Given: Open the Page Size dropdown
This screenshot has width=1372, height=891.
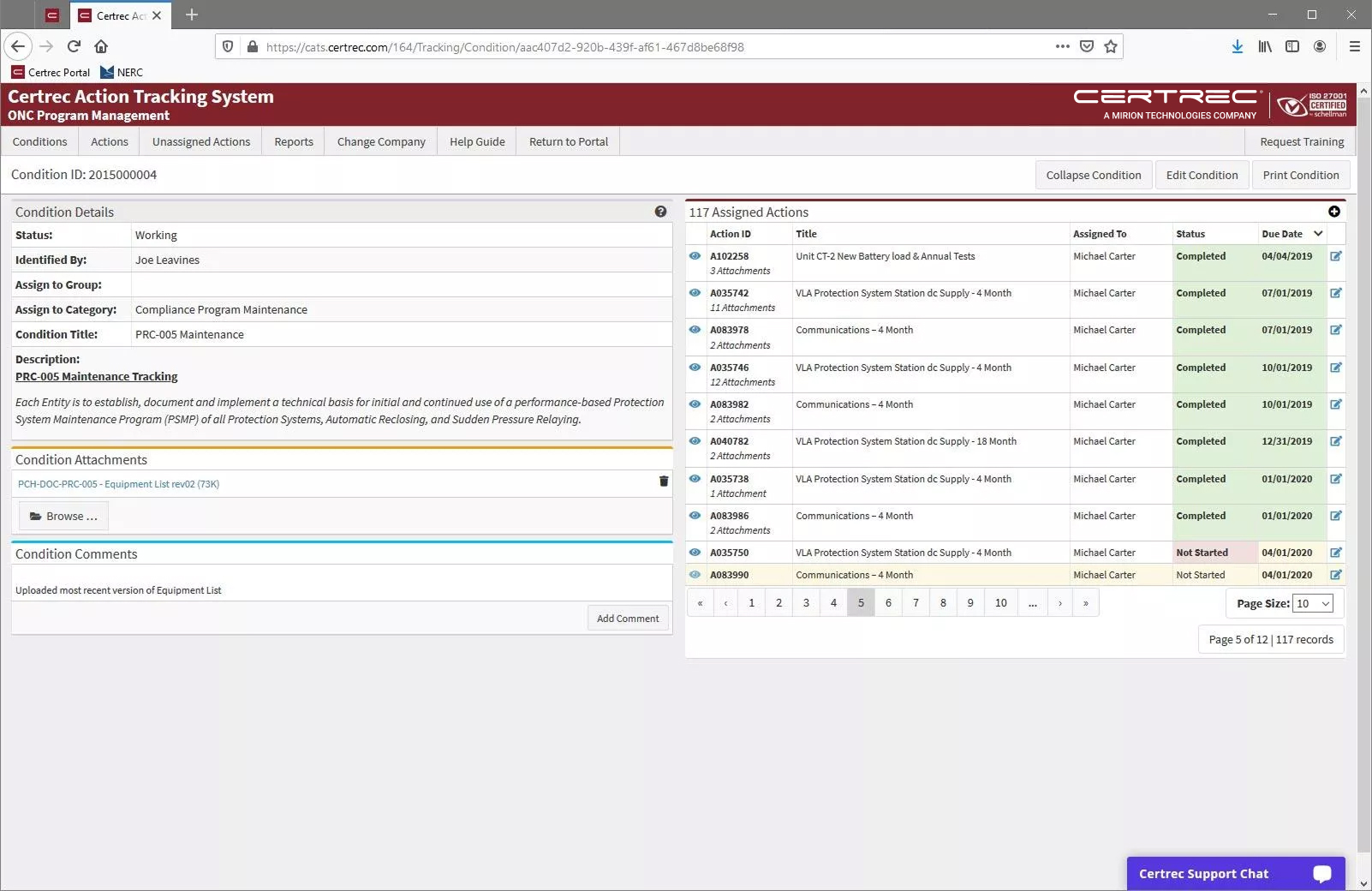Looking at the screenshot, I should 1313,604.
